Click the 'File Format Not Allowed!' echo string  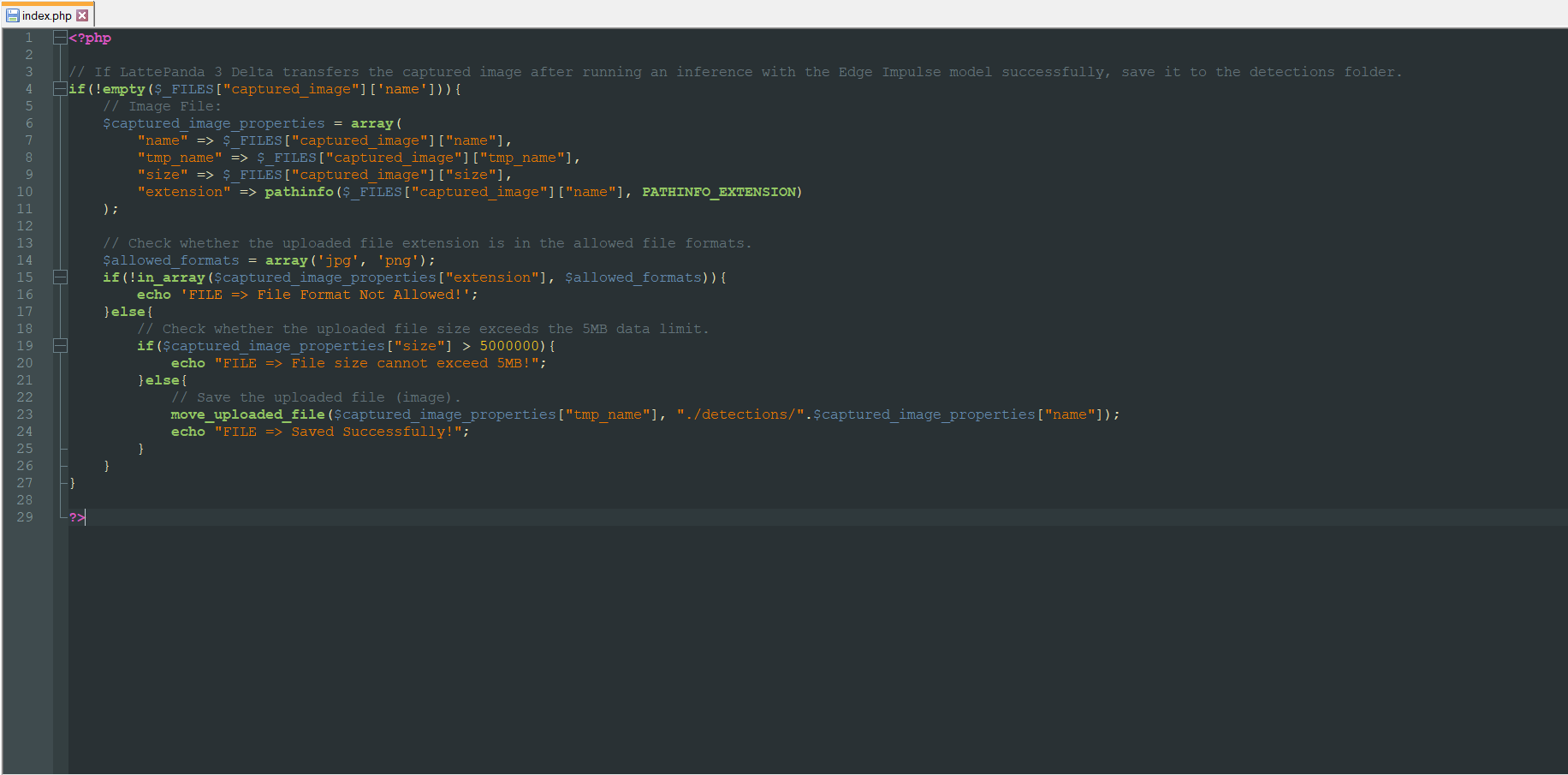pyautogui.click(x=329, y=295)
